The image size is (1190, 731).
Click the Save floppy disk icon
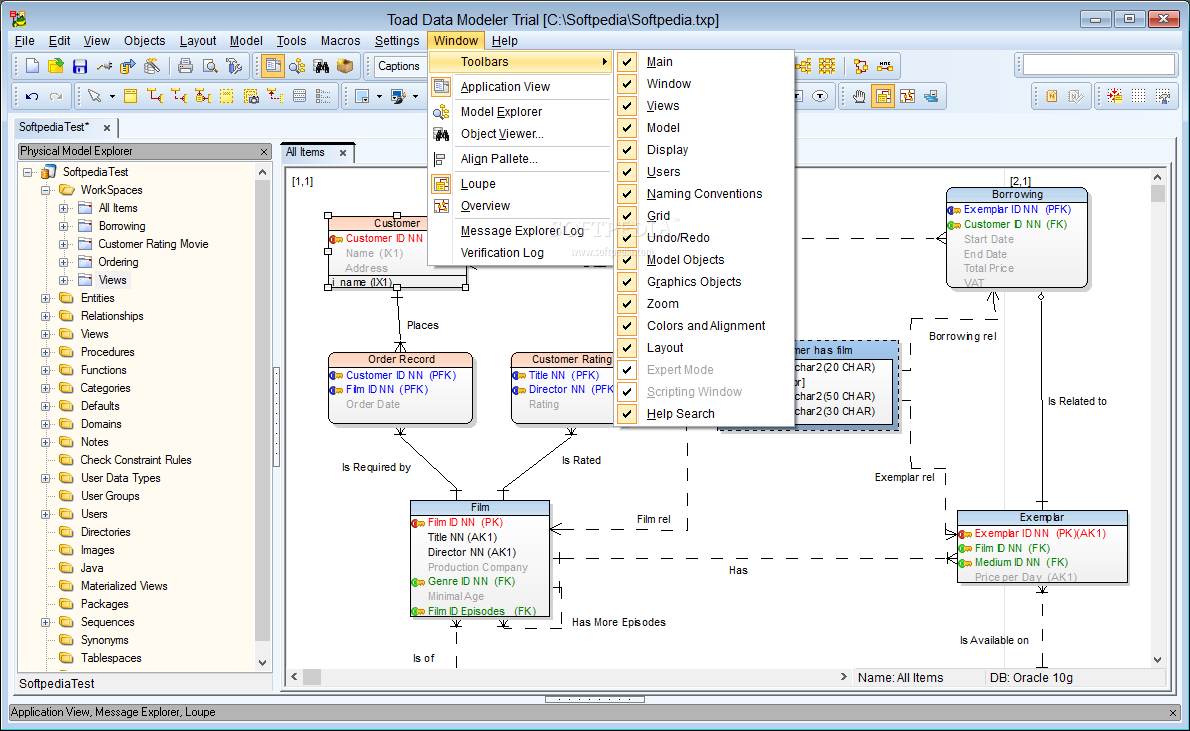coord(80,66)
